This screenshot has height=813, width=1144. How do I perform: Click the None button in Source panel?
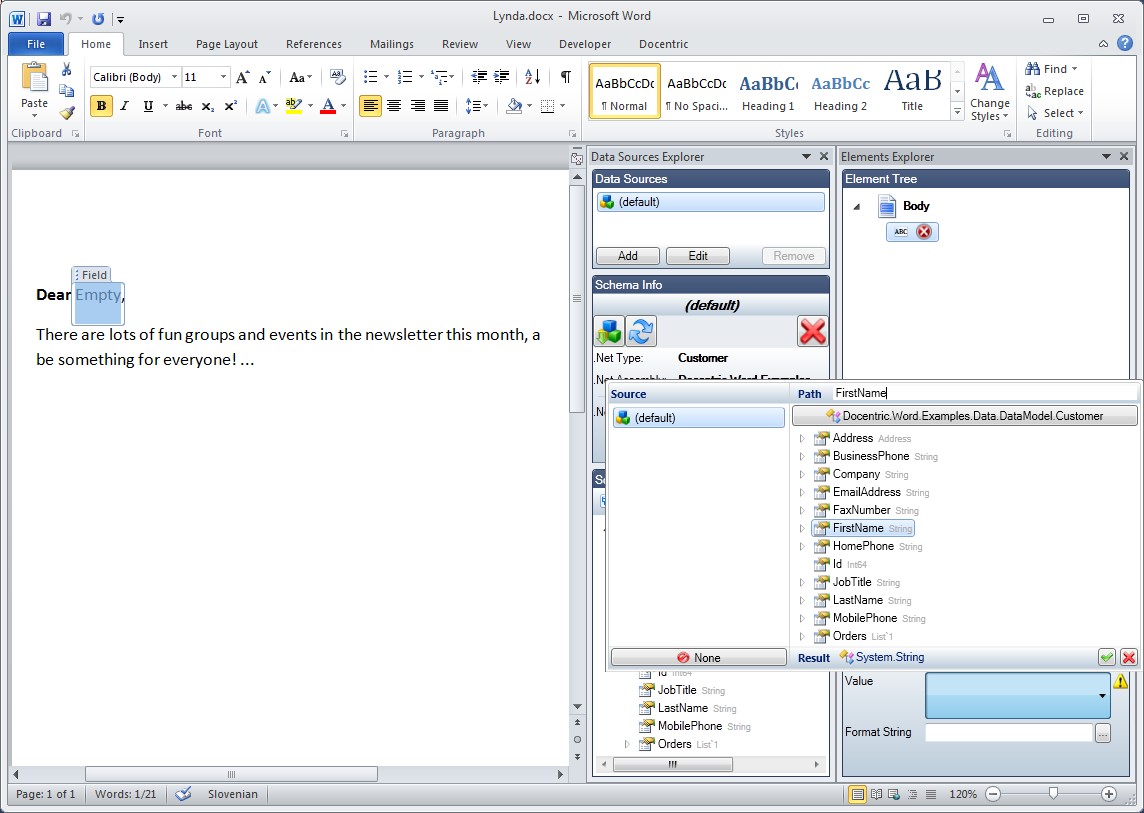[x=698, y=657]
